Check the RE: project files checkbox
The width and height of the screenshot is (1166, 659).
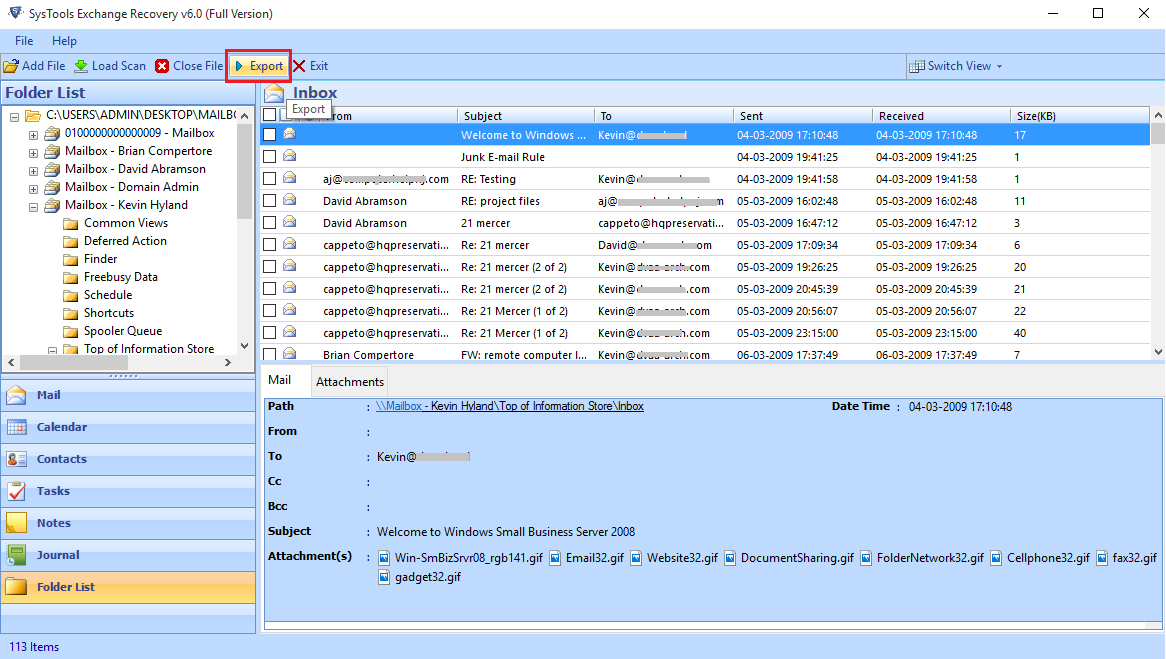pos(269,200)
